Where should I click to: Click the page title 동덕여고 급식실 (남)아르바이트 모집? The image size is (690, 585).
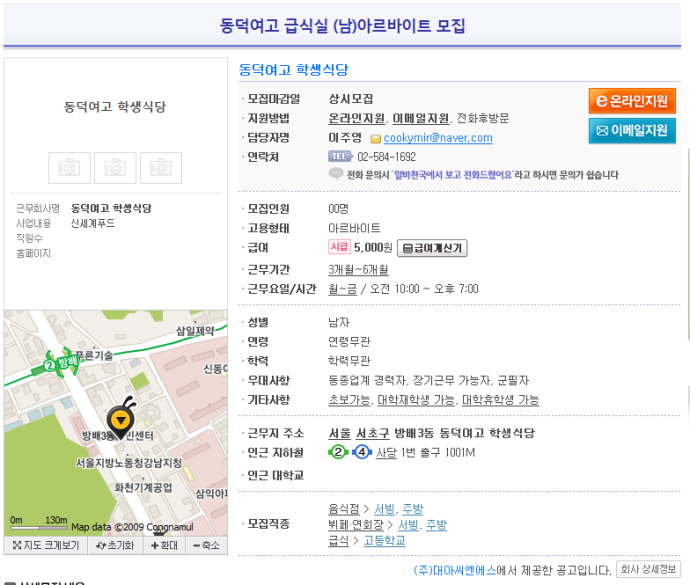342,25
